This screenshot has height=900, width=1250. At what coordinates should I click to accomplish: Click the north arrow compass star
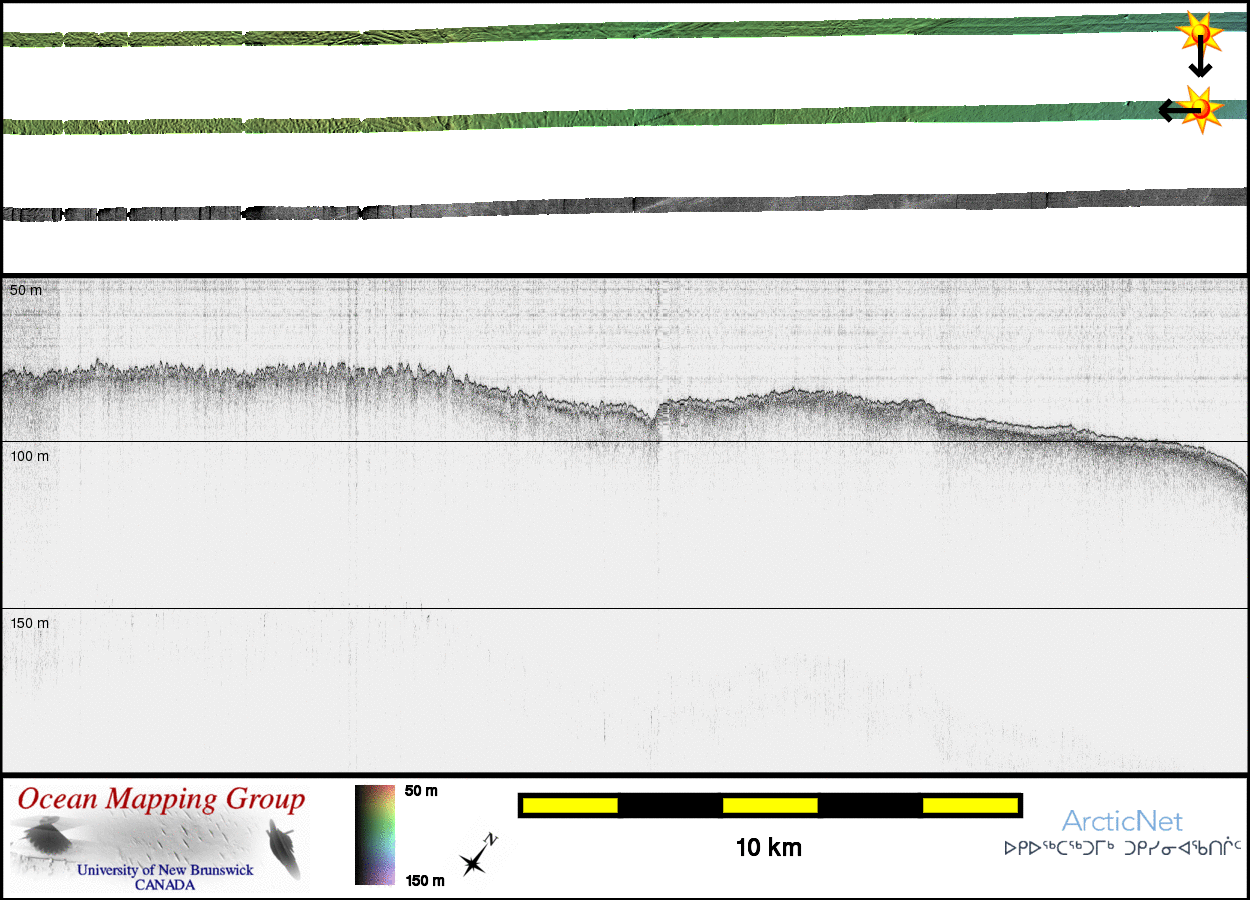point(475,858)
